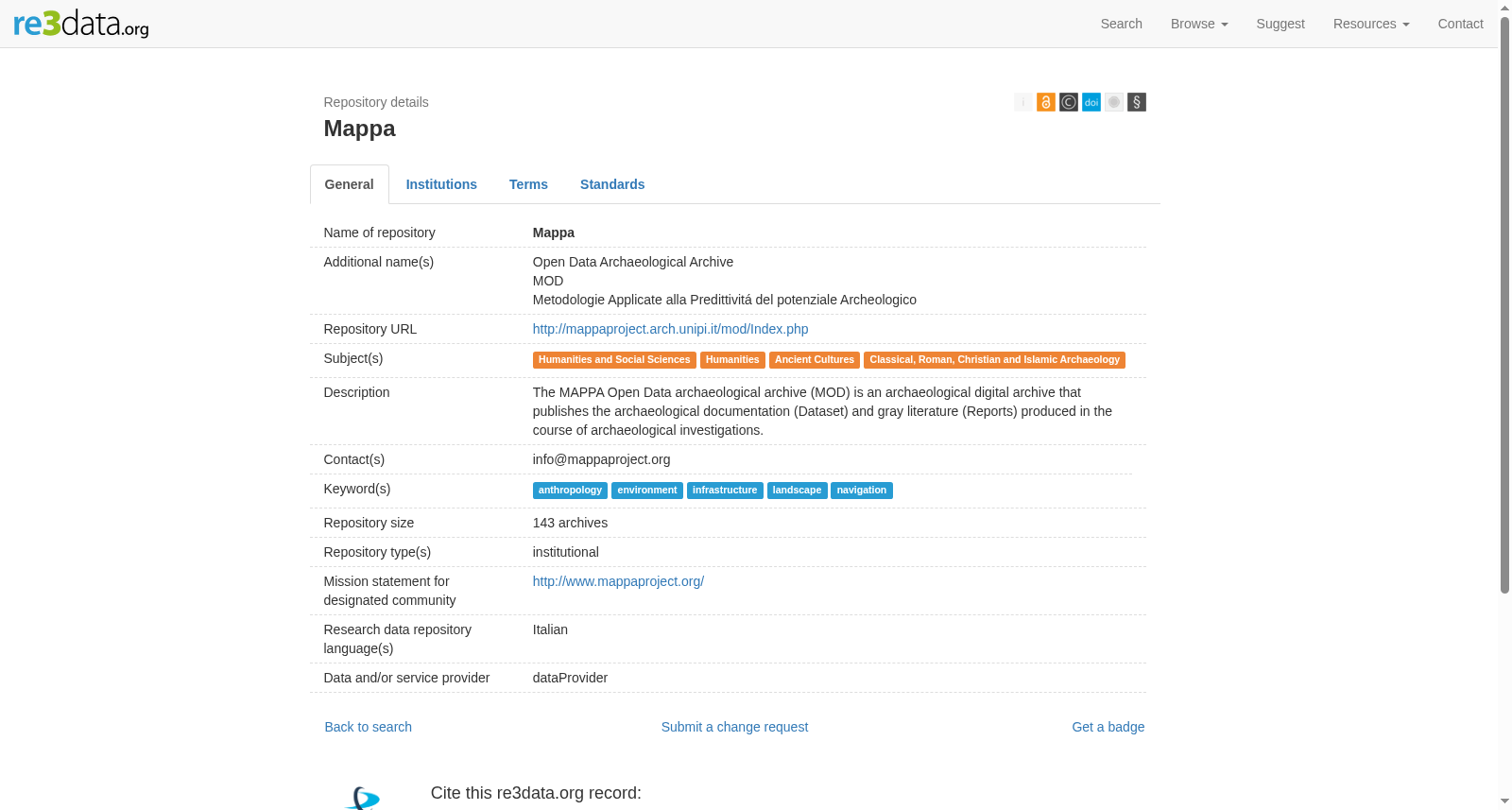Open the mappaproject.arch.unipi.it repository URL
1512x810 pixels.
coord(670,329)
